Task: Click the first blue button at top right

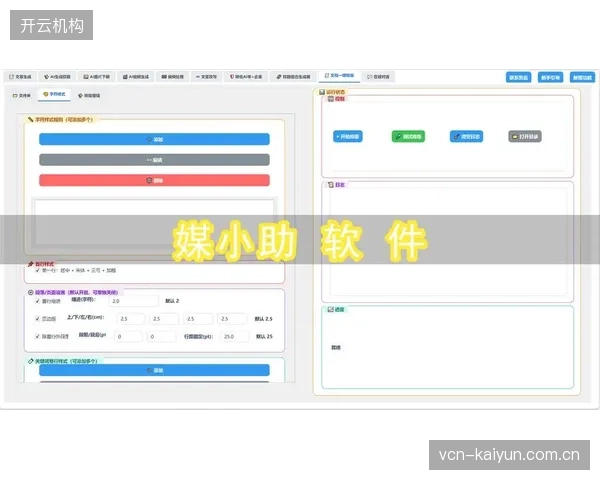Action: tap(519, 77)
